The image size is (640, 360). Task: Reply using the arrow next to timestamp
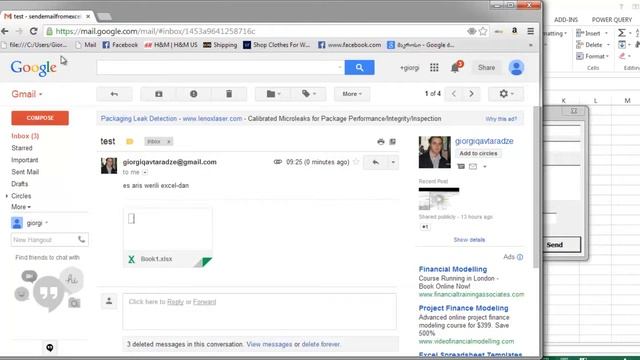click(375, 162)
